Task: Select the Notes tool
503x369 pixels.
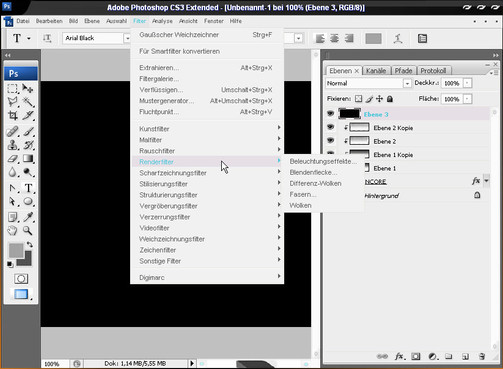Action: [x=13, y=217]
